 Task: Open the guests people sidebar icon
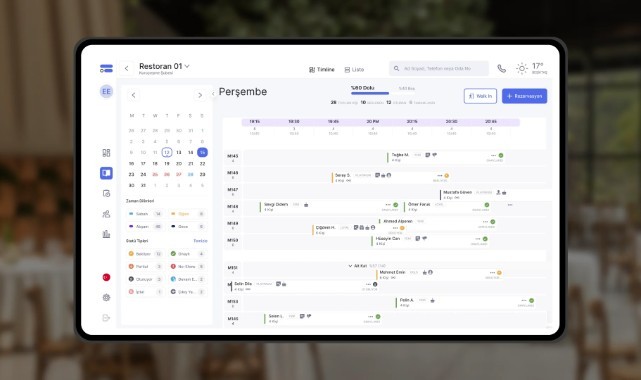(106, 214)
